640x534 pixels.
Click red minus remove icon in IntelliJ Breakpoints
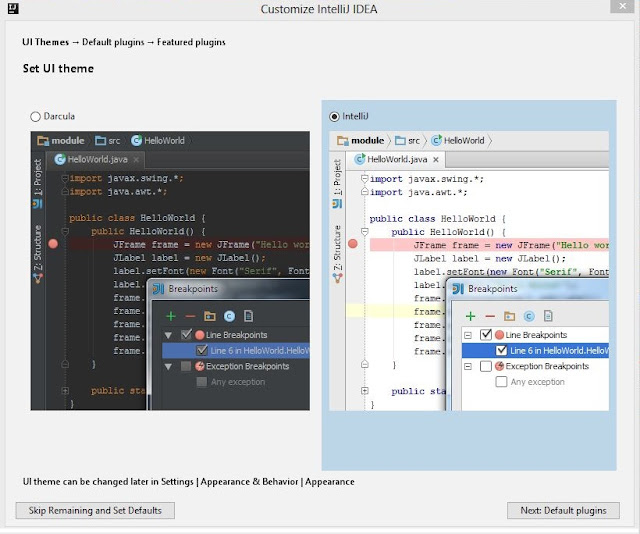click(490, 316)
